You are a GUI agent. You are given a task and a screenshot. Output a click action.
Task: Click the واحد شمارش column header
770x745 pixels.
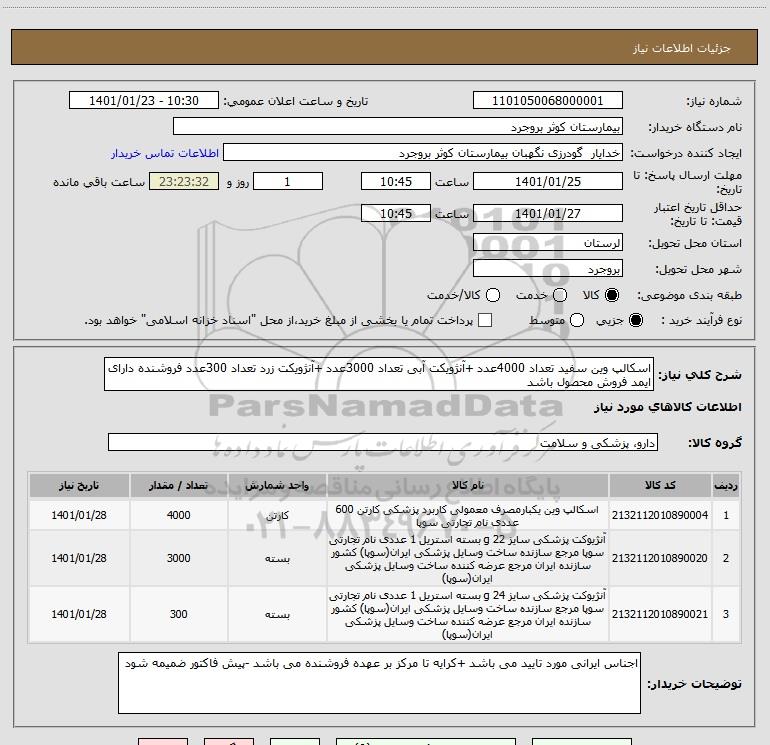[277, 486]
